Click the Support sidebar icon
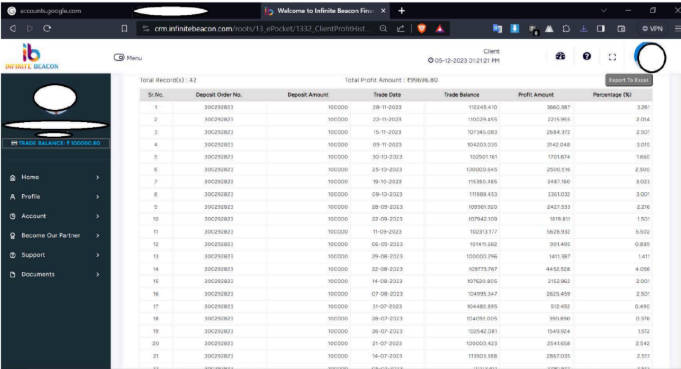Image resolution: width=681 pixels, height=369 pixels. pyautogui.click(x=13, y=255)
